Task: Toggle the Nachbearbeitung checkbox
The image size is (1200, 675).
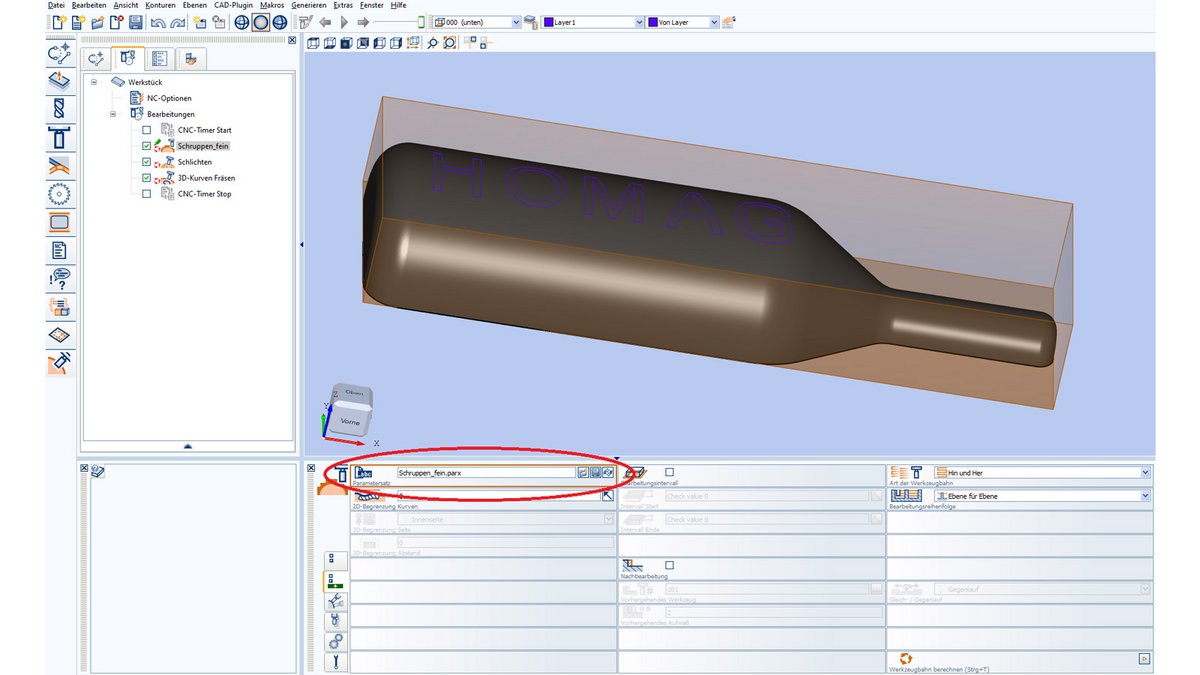Action: (669, 564)
